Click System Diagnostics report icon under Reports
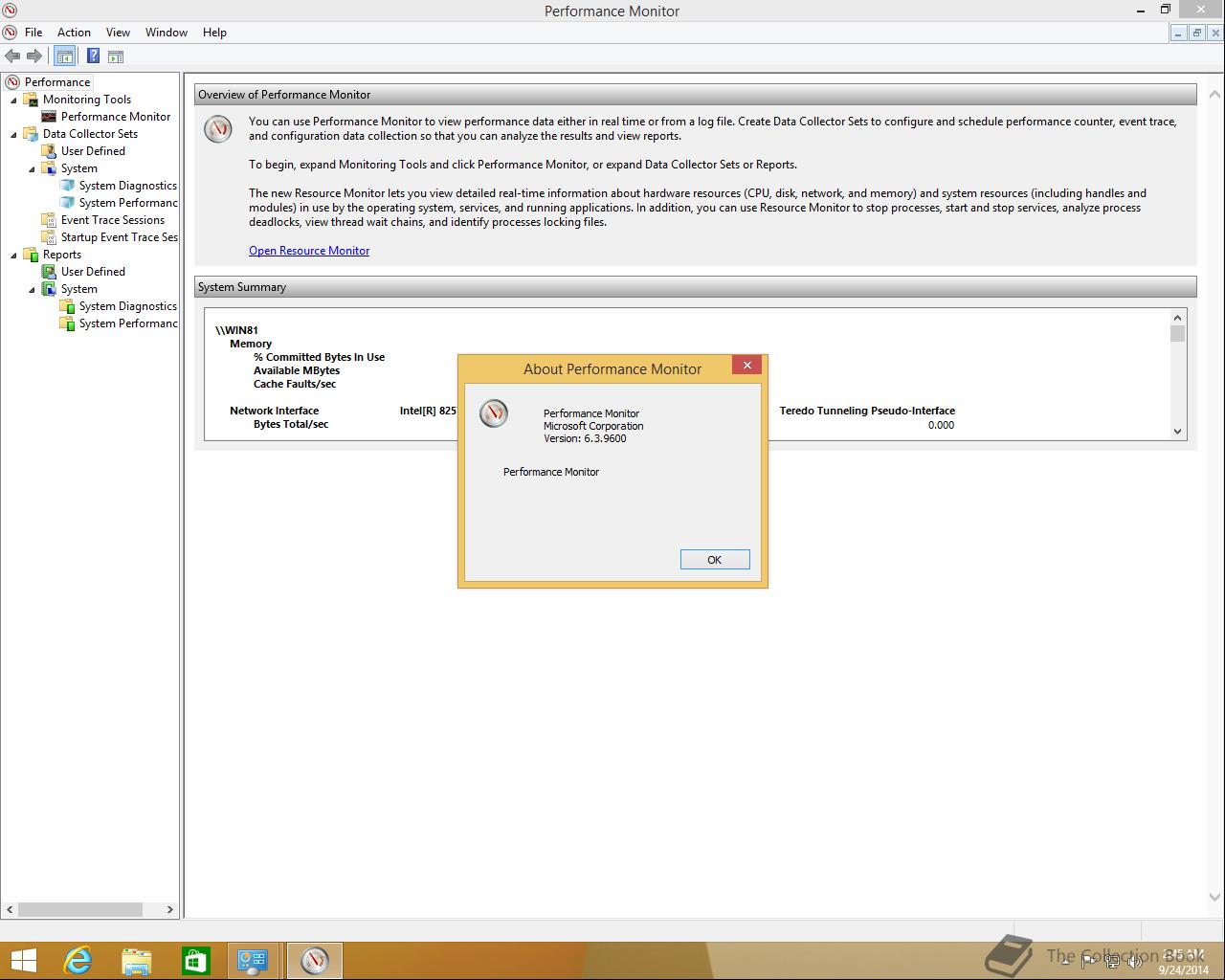Screen dimensions: 1225x980 (x=67, y=306)
